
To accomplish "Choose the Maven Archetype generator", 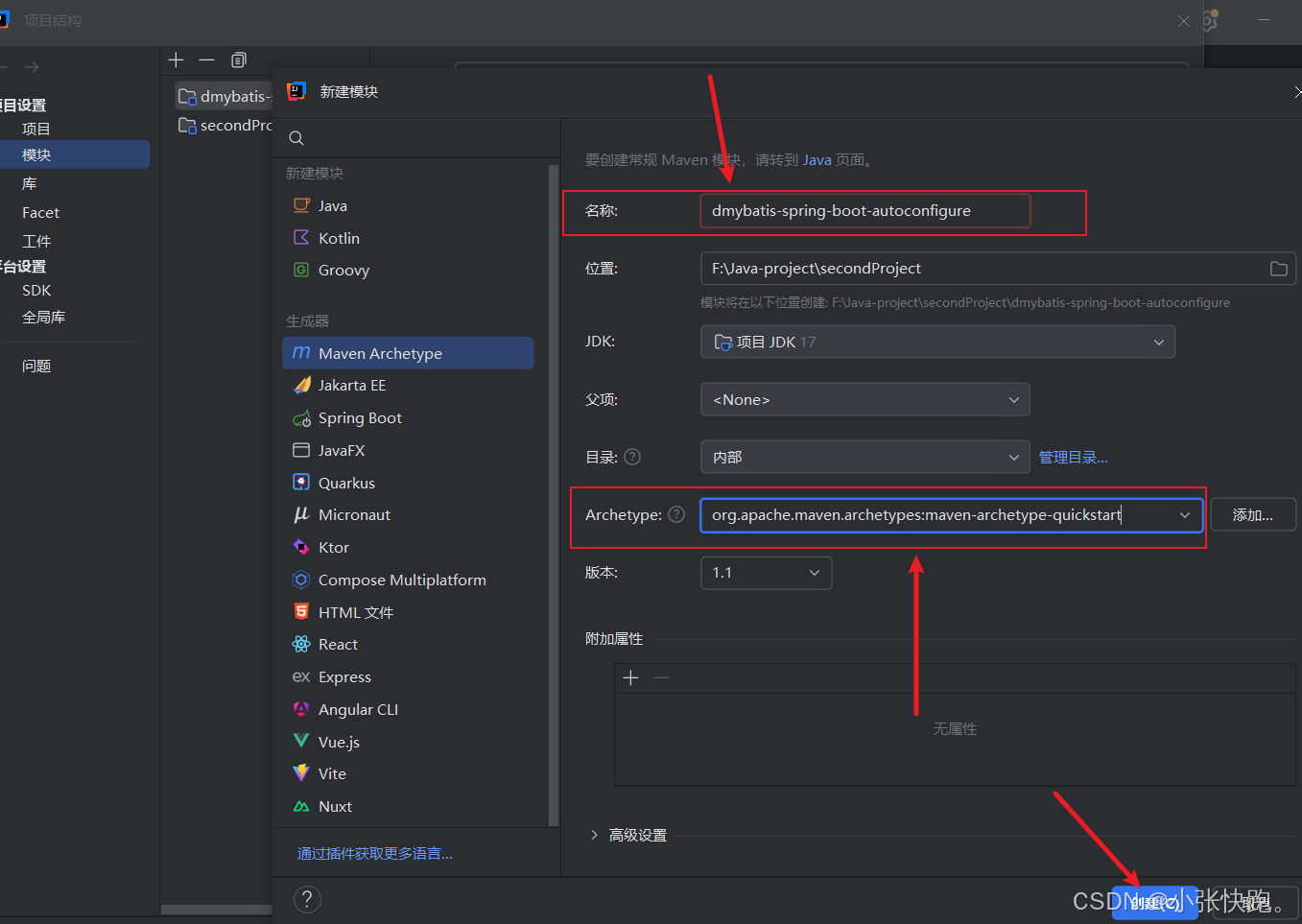I will [x=408, y=353].
